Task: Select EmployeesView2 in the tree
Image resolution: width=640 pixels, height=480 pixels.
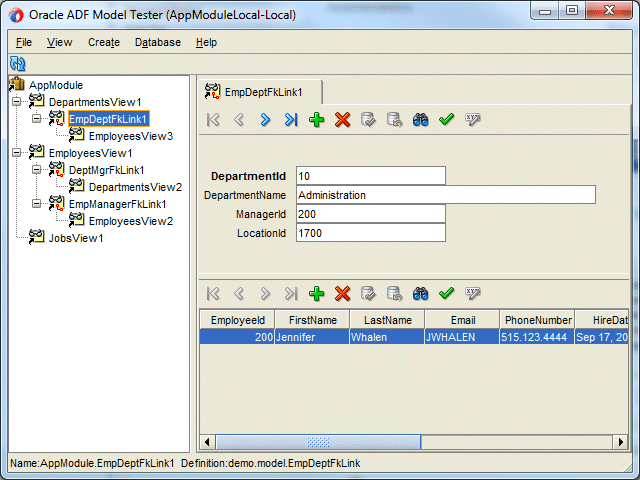Action: coord(131,221)
